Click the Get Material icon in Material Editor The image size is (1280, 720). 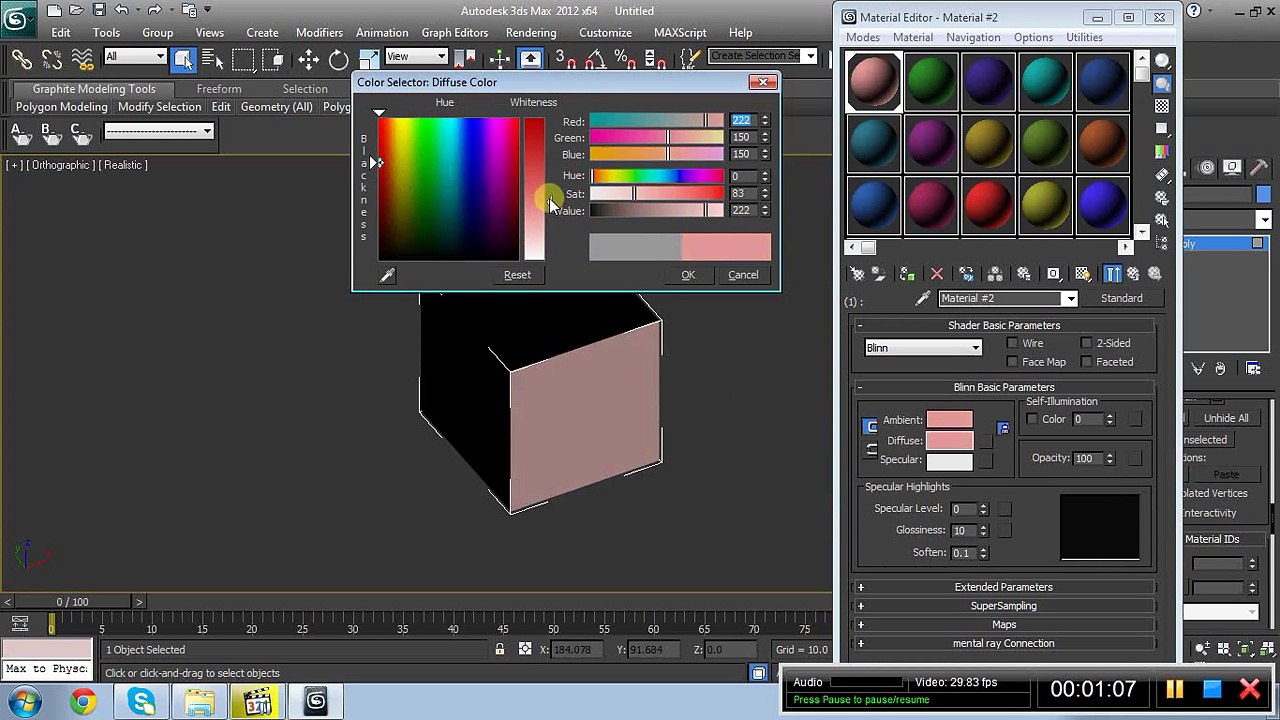(x=857, y=274)
